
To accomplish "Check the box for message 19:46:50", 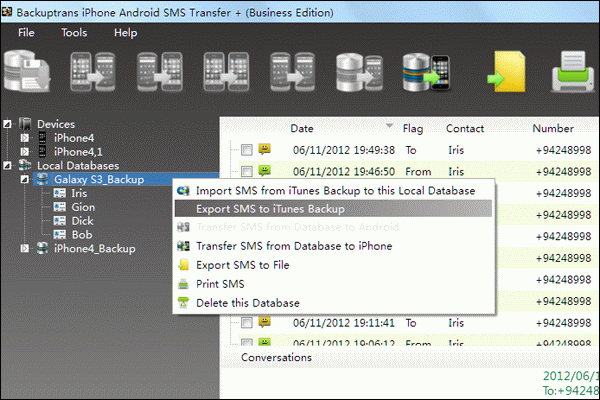I will pyautogui.click(x=247, y=171).
